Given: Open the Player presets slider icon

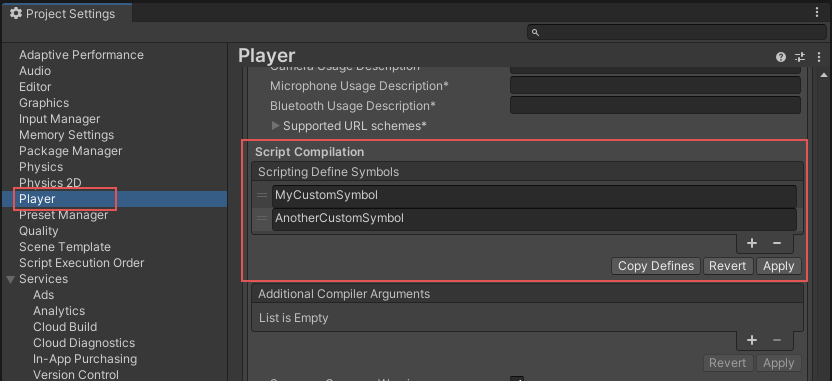Looking at the screenshot, I should (x=800, y=57).
